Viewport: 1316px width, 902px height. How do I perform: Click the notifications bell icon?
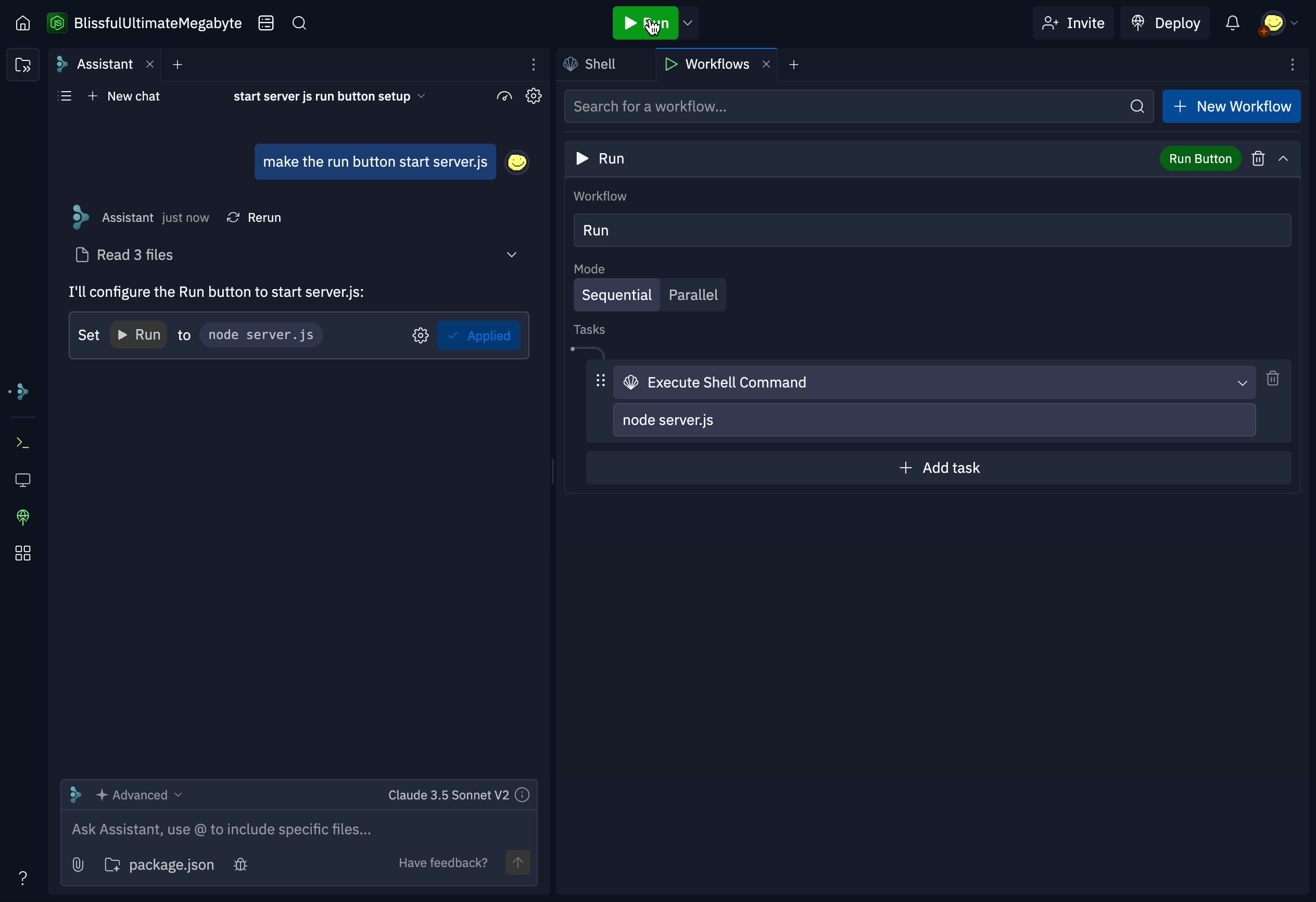click(1233, 23)
